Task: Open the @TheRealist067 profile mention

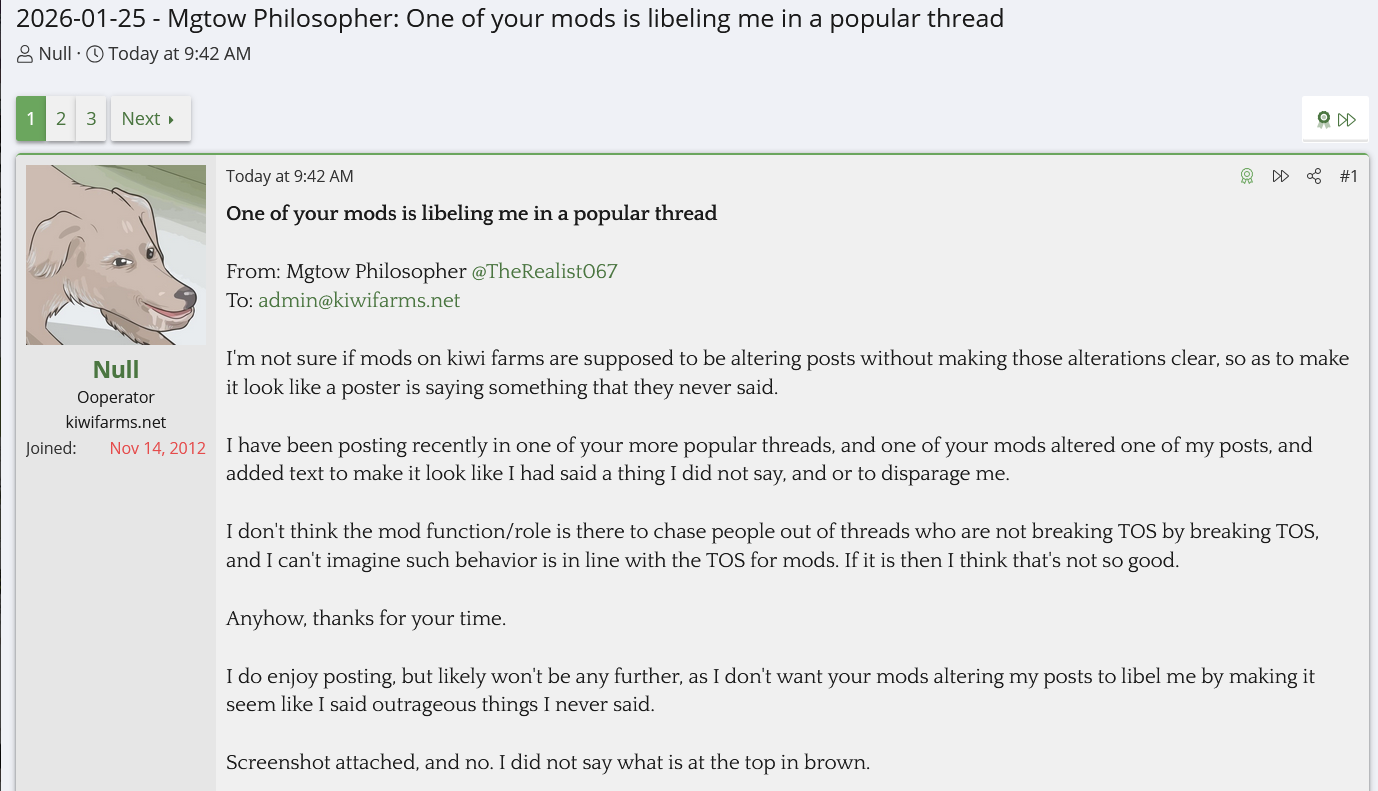Action: pyautogui.click(x=544, y=271)
